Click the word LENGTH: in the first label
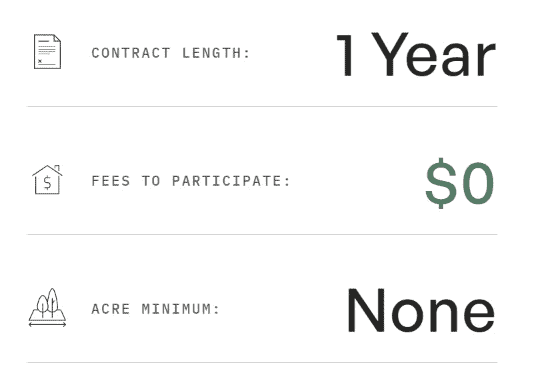The width and height of the screenshot is (534, 371). coord(216,53)
